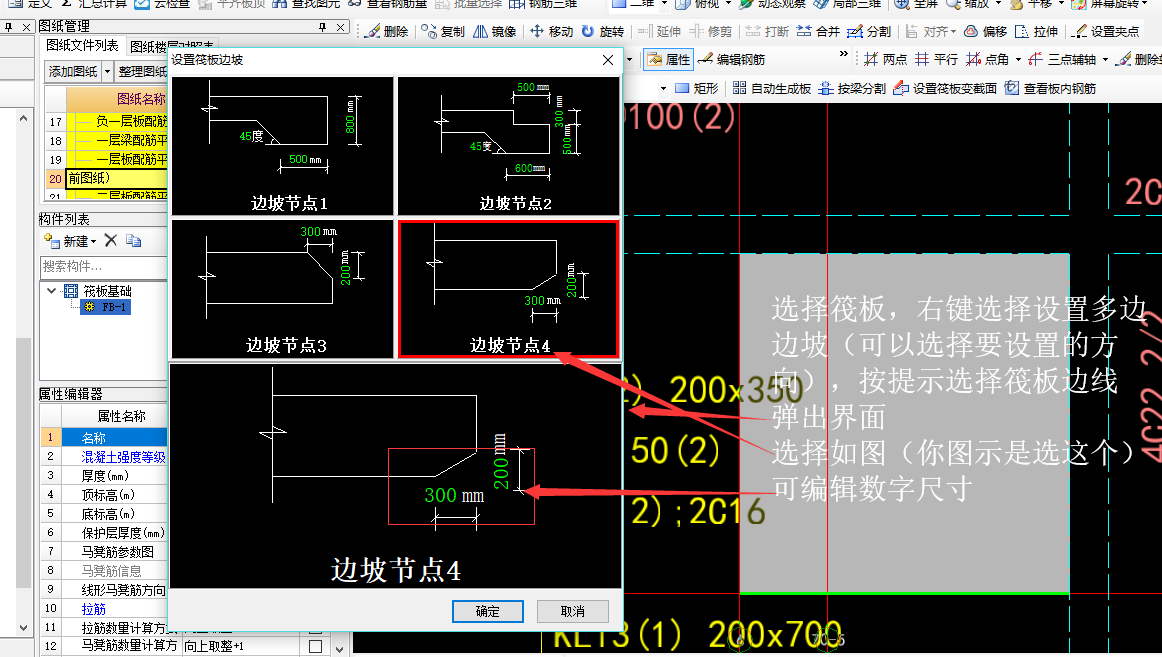Click the 分割 (Split) tool
Image resolution: width=1162 pixels, height=657 pixels.
[869, 32]
